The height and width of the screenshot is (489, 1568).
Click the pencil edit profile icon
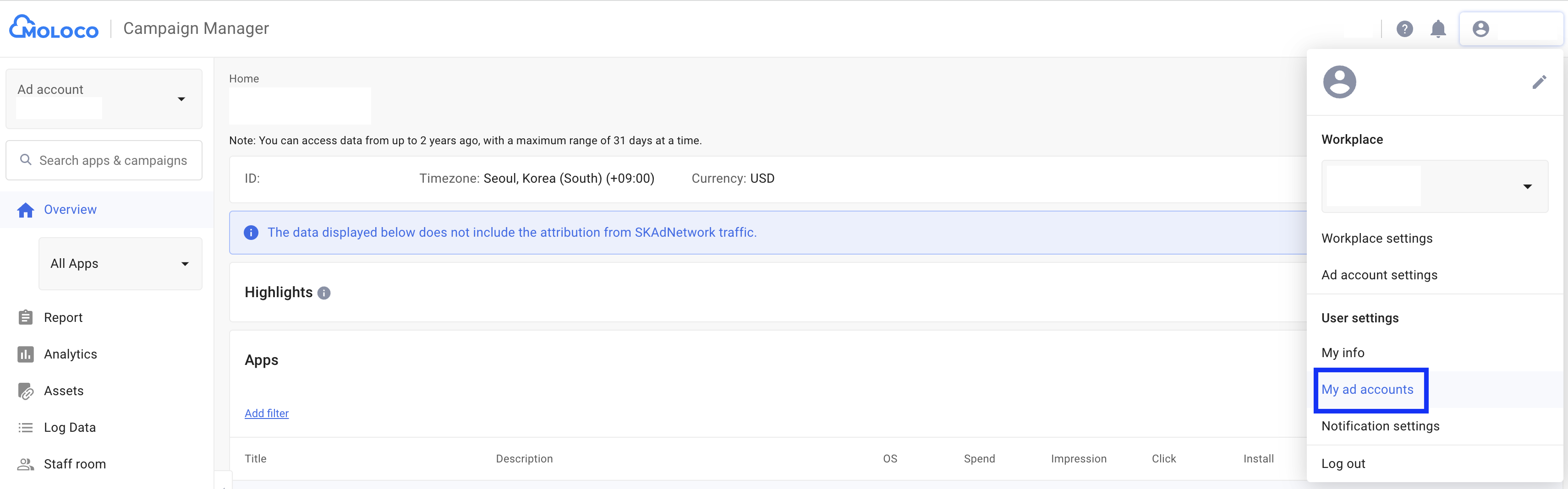click(1539, 82)
